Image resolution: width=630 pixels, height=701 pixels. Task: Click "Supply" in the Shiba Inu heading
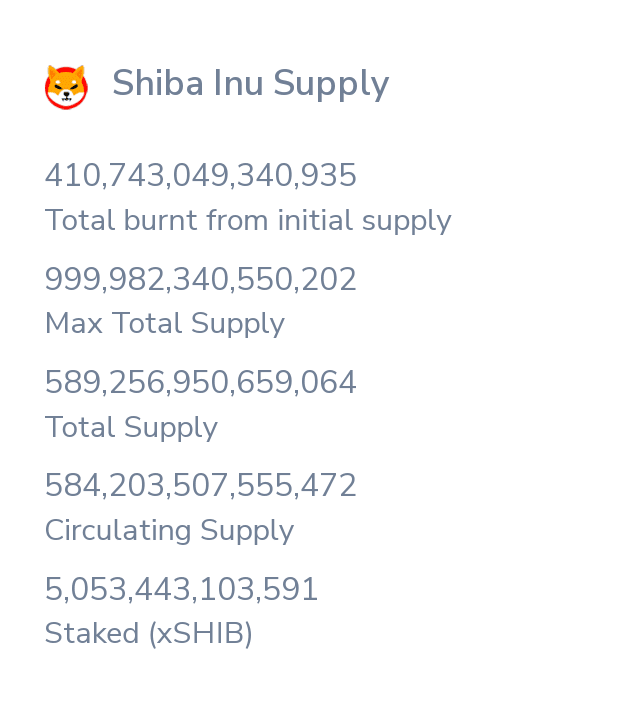point(331,86)
